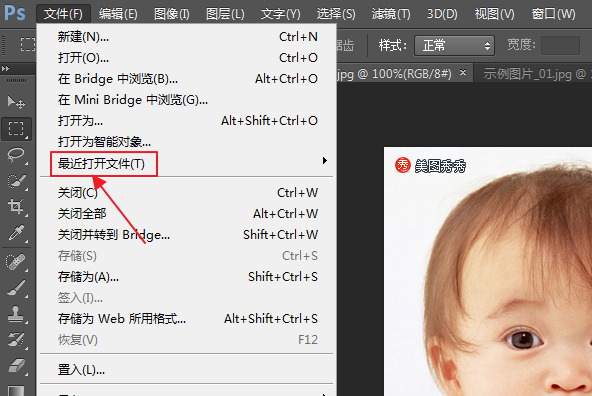The image size is (592, 396).
Task: Open the 文件(F) menu
Action: 63,14
